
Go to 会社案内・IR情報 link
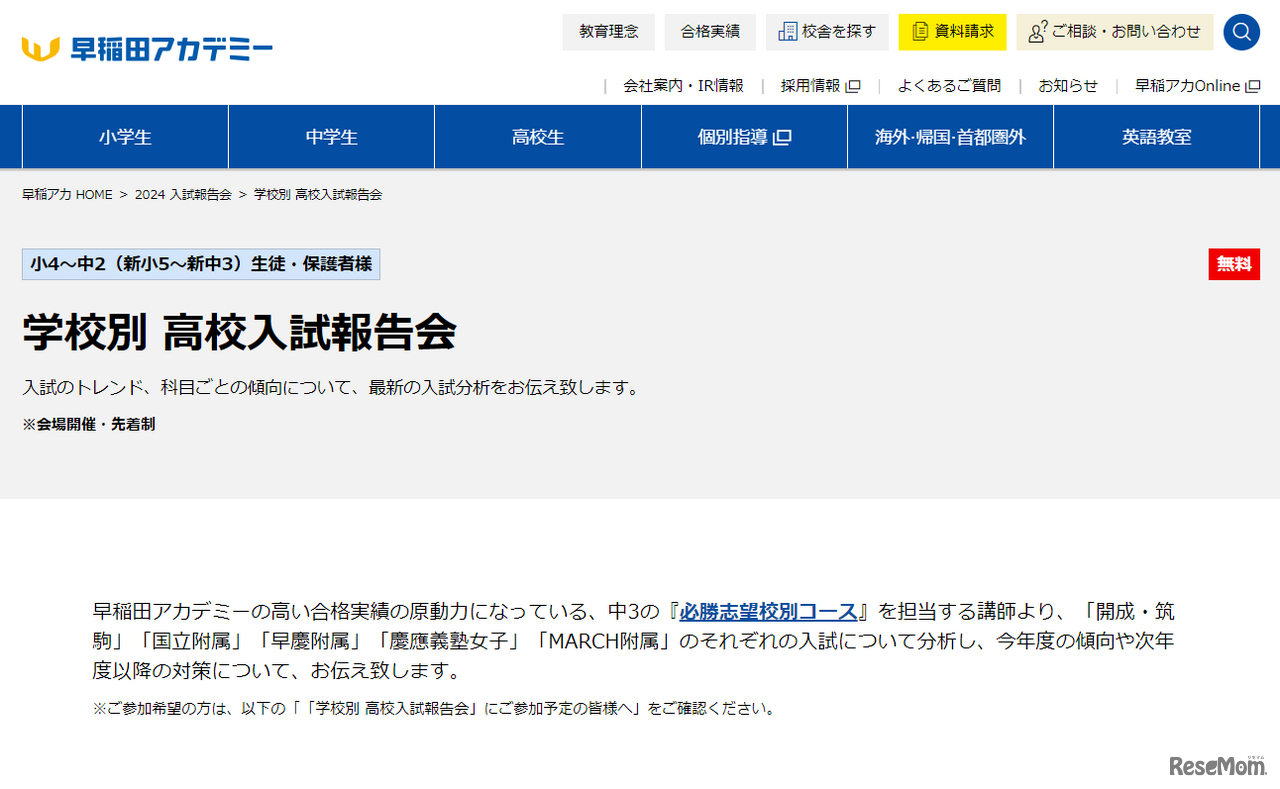(683, 86)
